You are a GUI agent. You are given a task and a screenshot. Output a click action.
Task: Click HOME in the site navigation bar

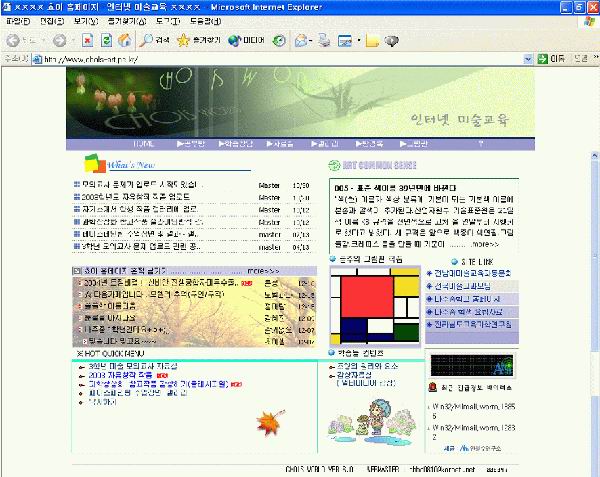point(143,144)
